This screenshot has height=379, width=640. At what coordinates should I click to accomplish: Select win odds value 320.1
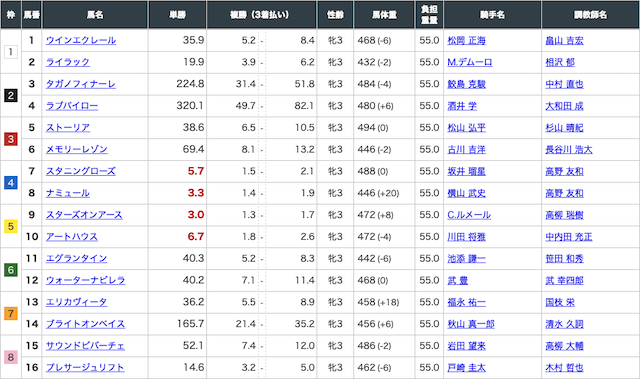(190, 106)
